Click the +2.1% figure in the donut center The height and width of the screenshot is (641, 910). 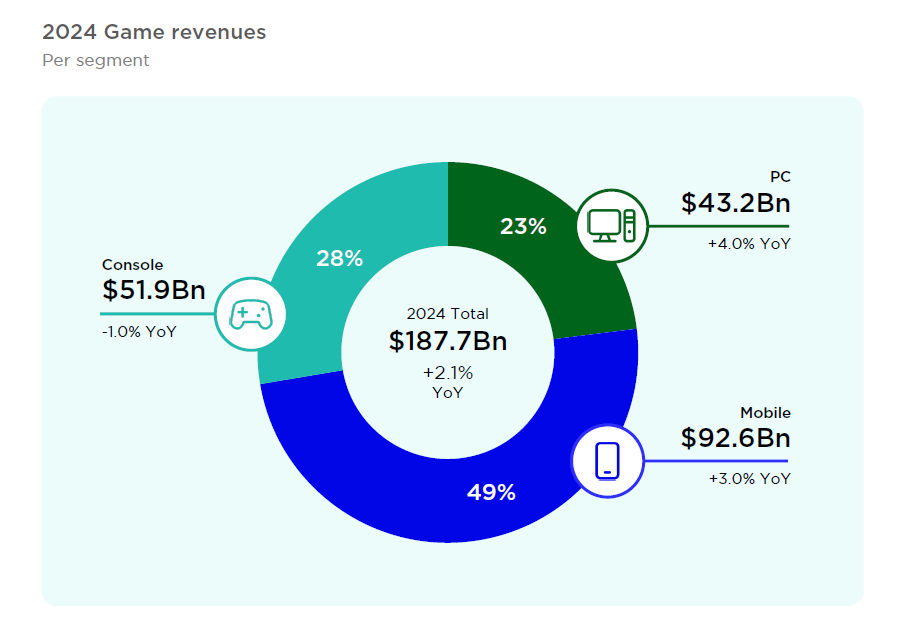[x=448, y=373]
